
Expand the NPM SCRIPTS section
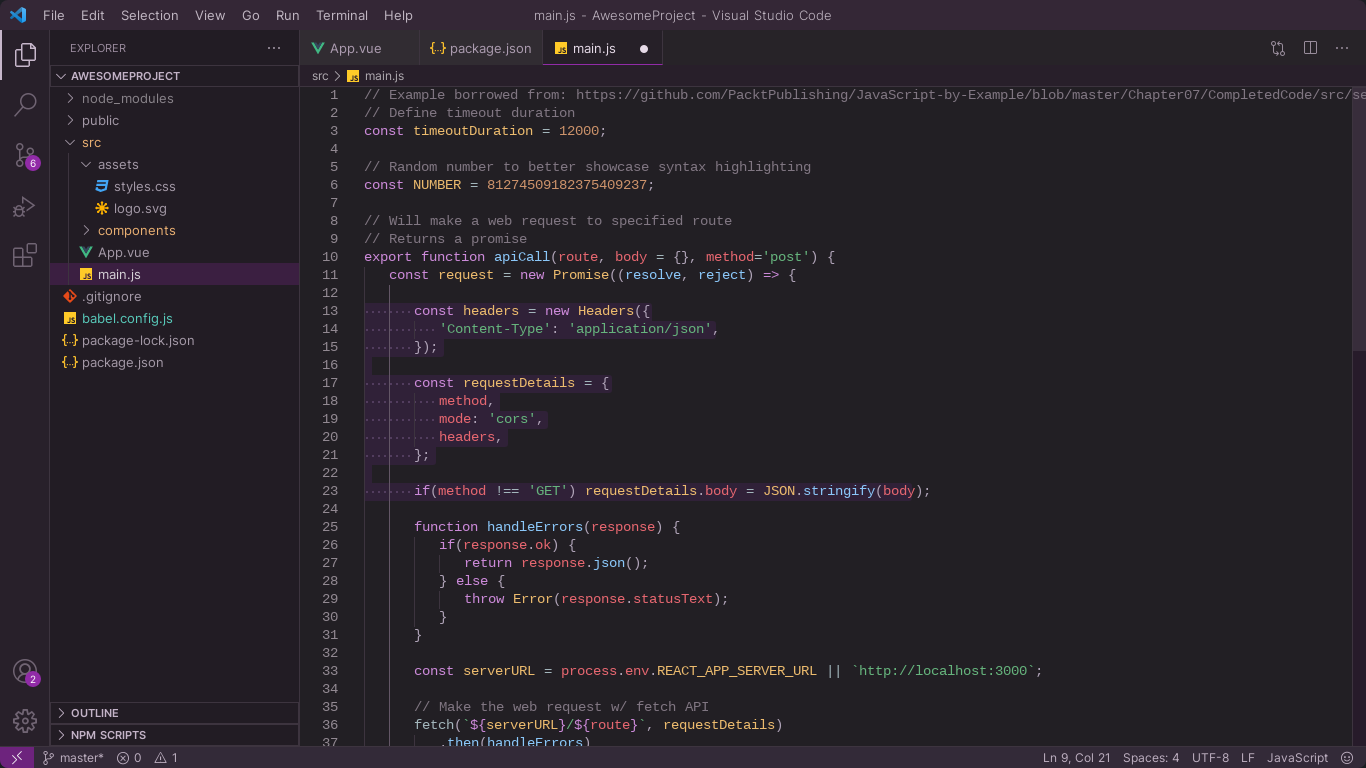coord(174,735)
